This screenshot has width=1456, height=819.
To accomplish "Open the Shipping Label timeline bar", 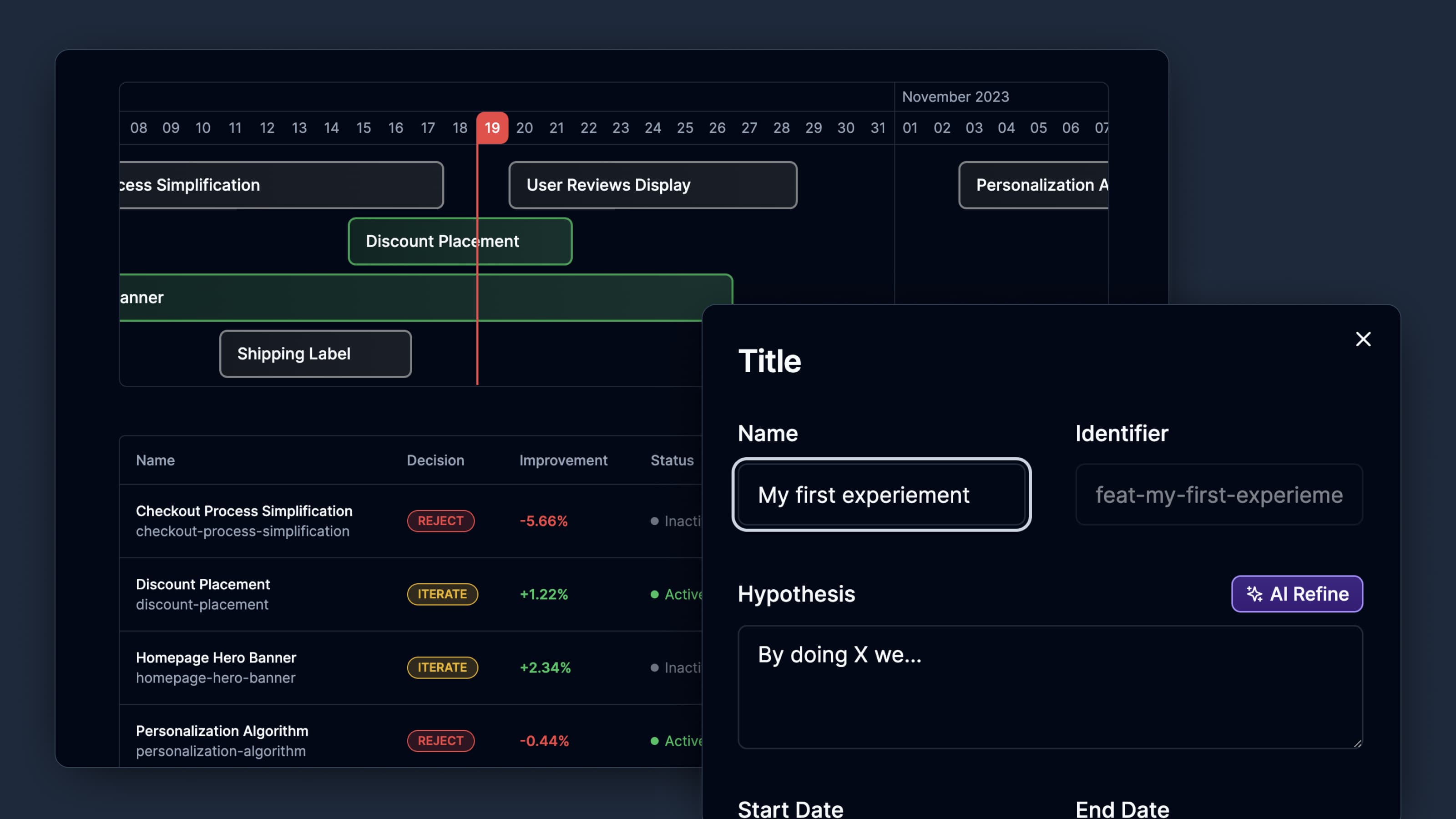I will click(315, 354).
